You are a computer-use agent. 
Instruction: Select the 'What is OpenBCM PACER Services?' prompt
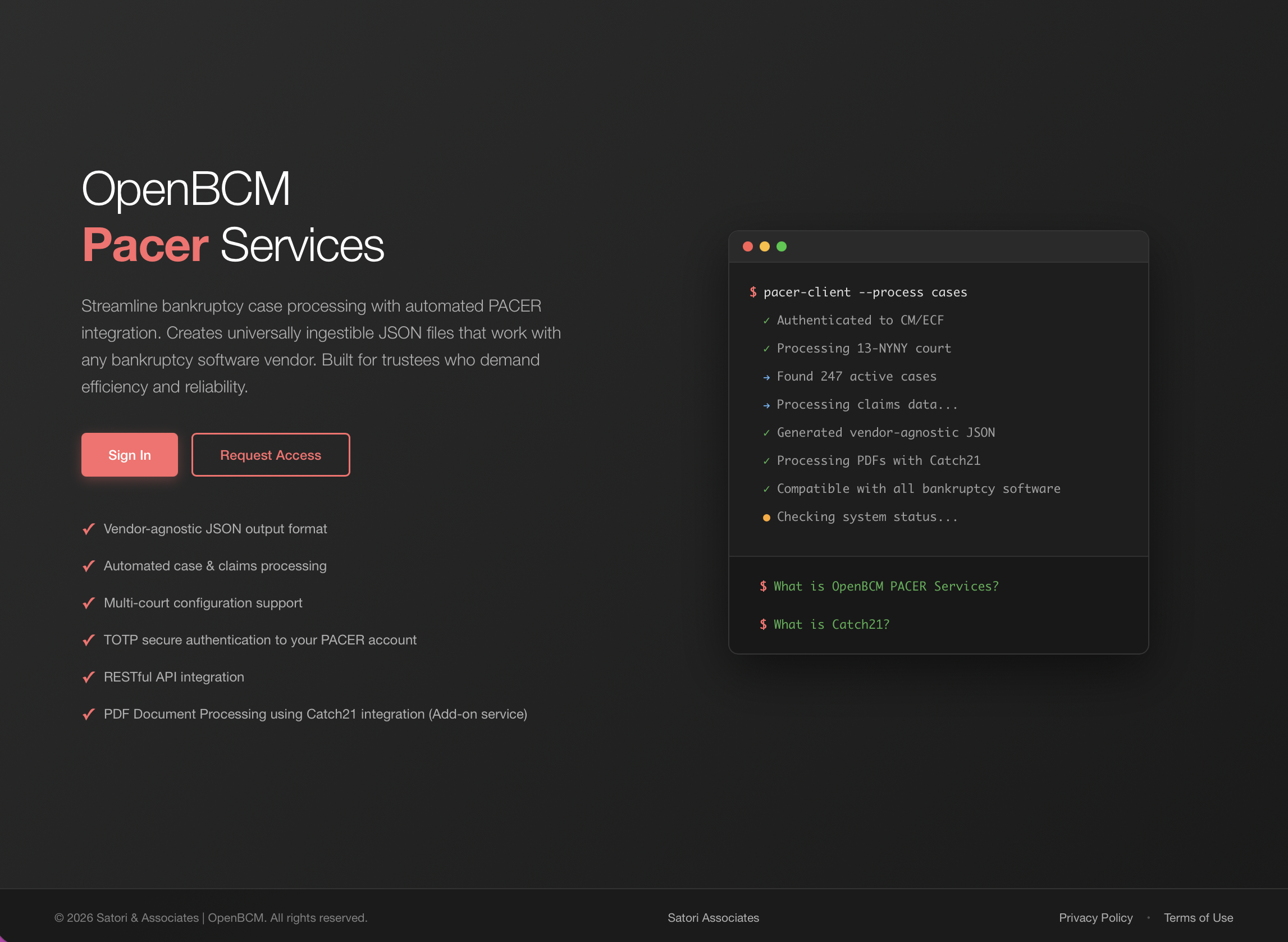tap(879, 586)
